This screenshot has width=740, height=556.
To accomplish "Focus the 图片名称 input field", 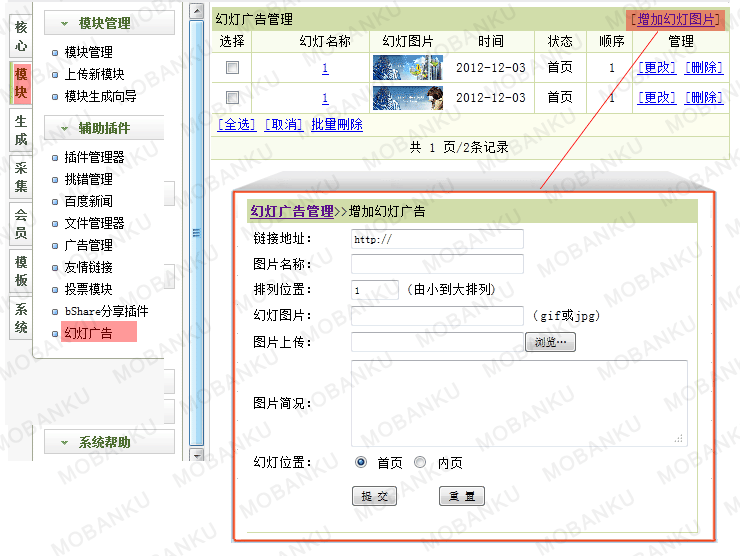I will click(x=437, y=264).
